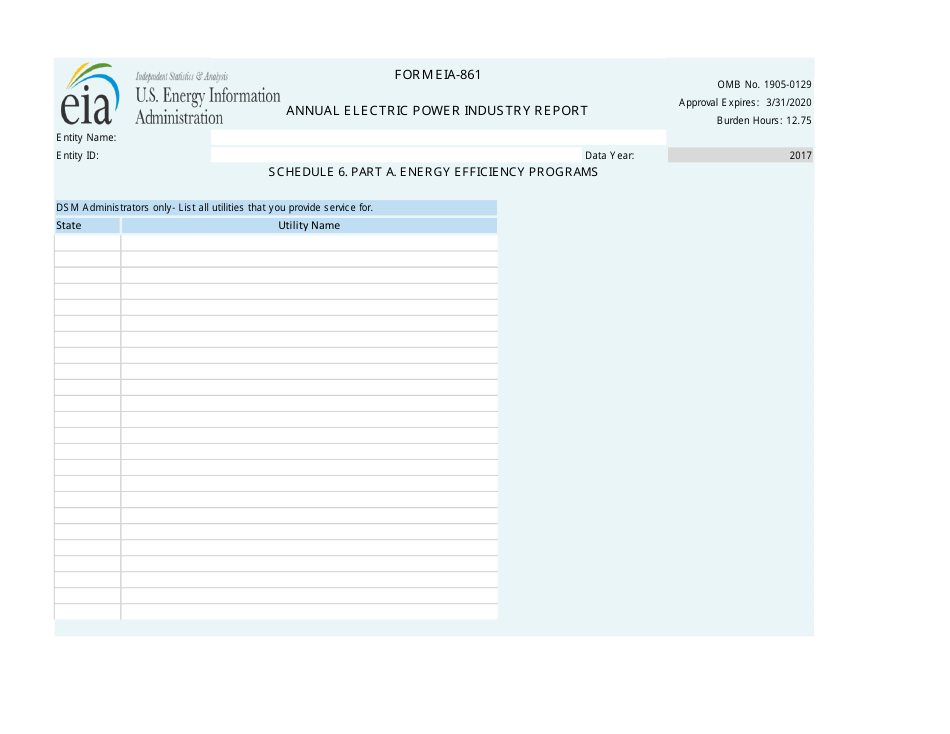The width and height of the screenshot is (950, 734).
Task: Click the DSM Administrators instruction banner
Action: click(275, 207)
